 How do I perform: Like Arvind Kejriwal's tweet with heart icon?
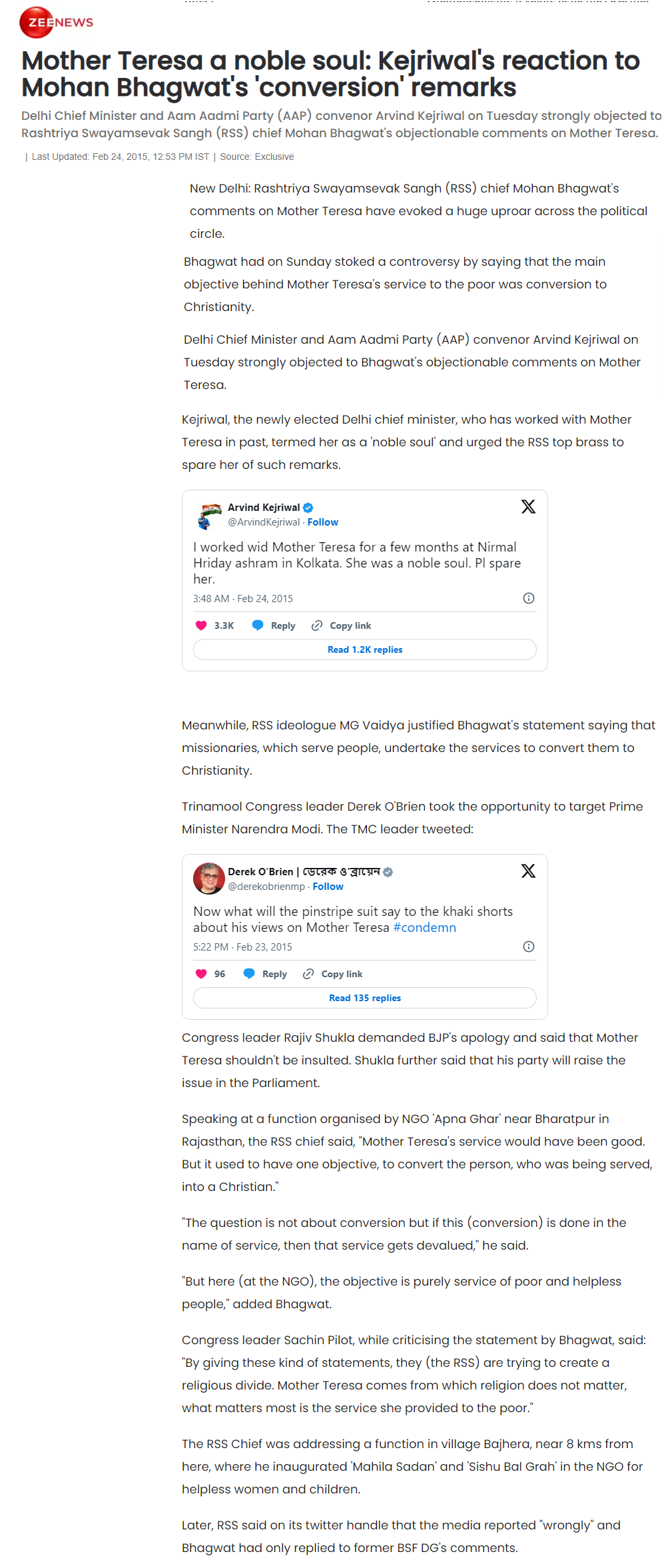[x=201, y=625]
